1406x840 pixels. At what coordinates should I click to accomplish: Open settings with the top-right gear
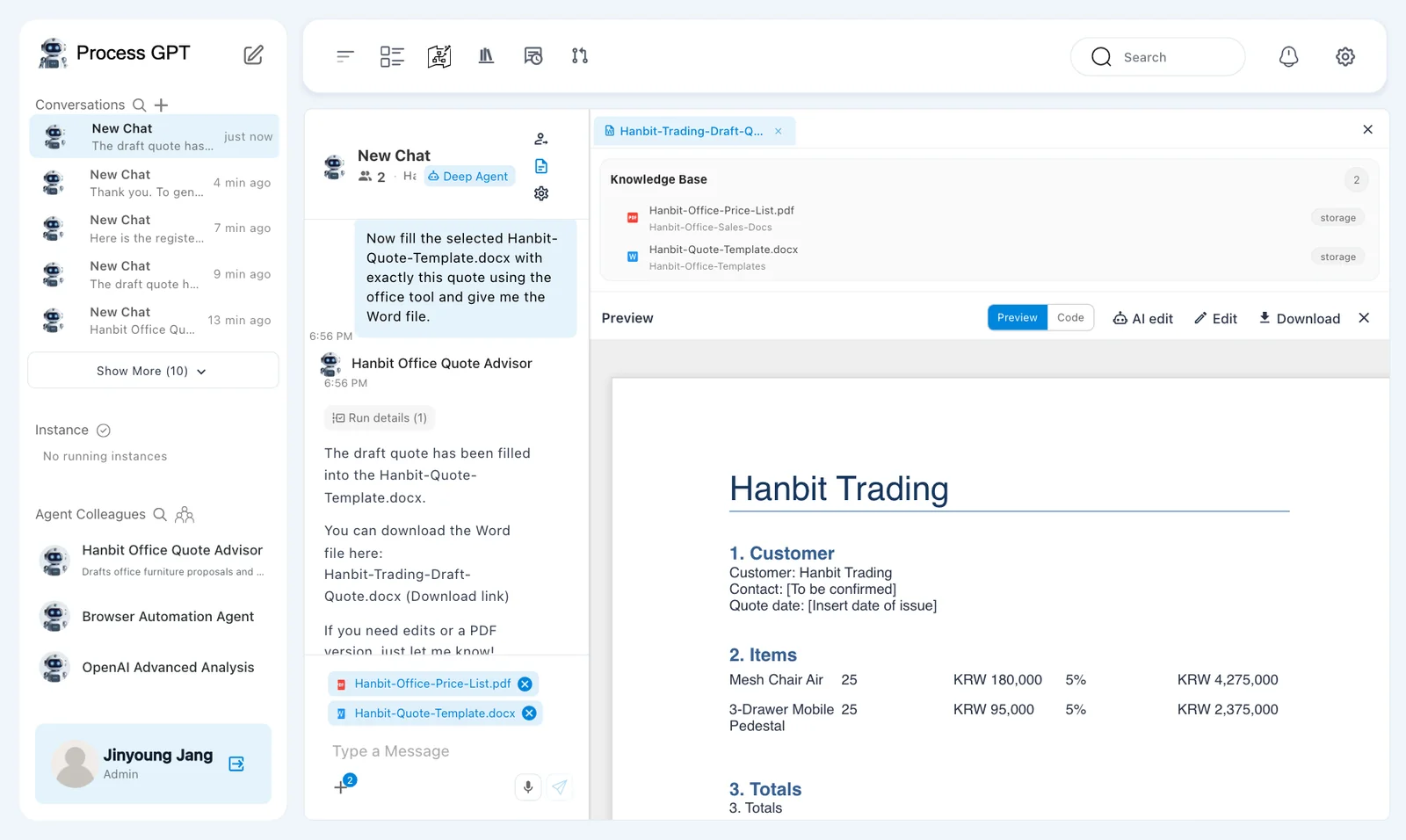point(1345,56)
